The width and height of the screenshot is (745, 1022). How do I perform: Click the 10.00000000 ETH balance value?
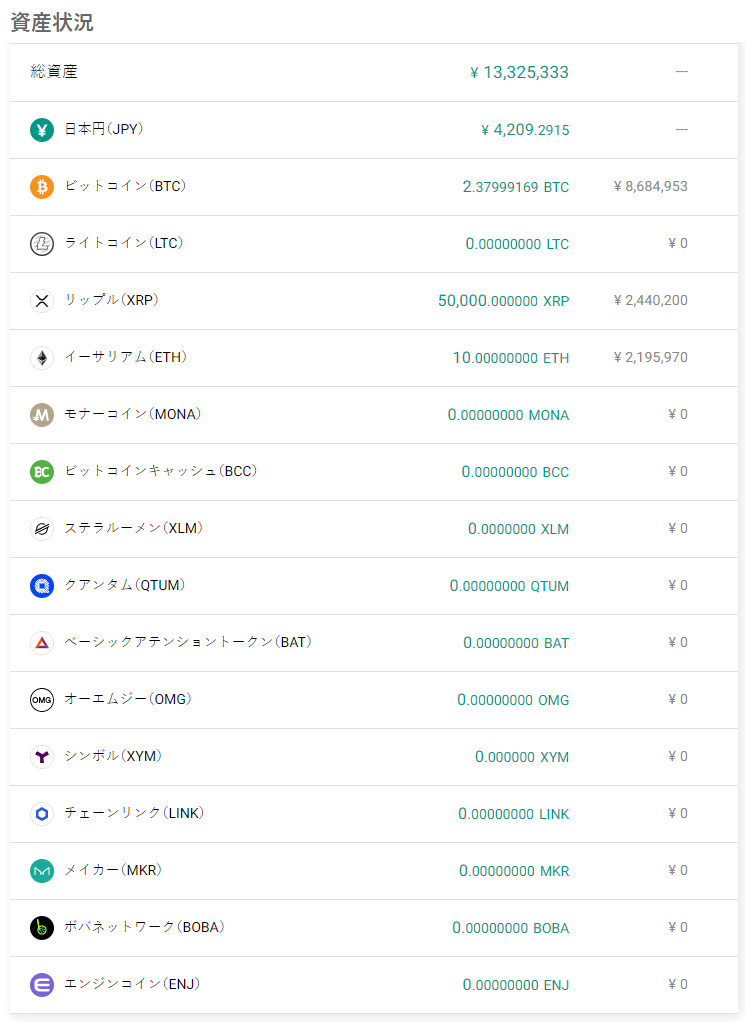pos(510,358)
